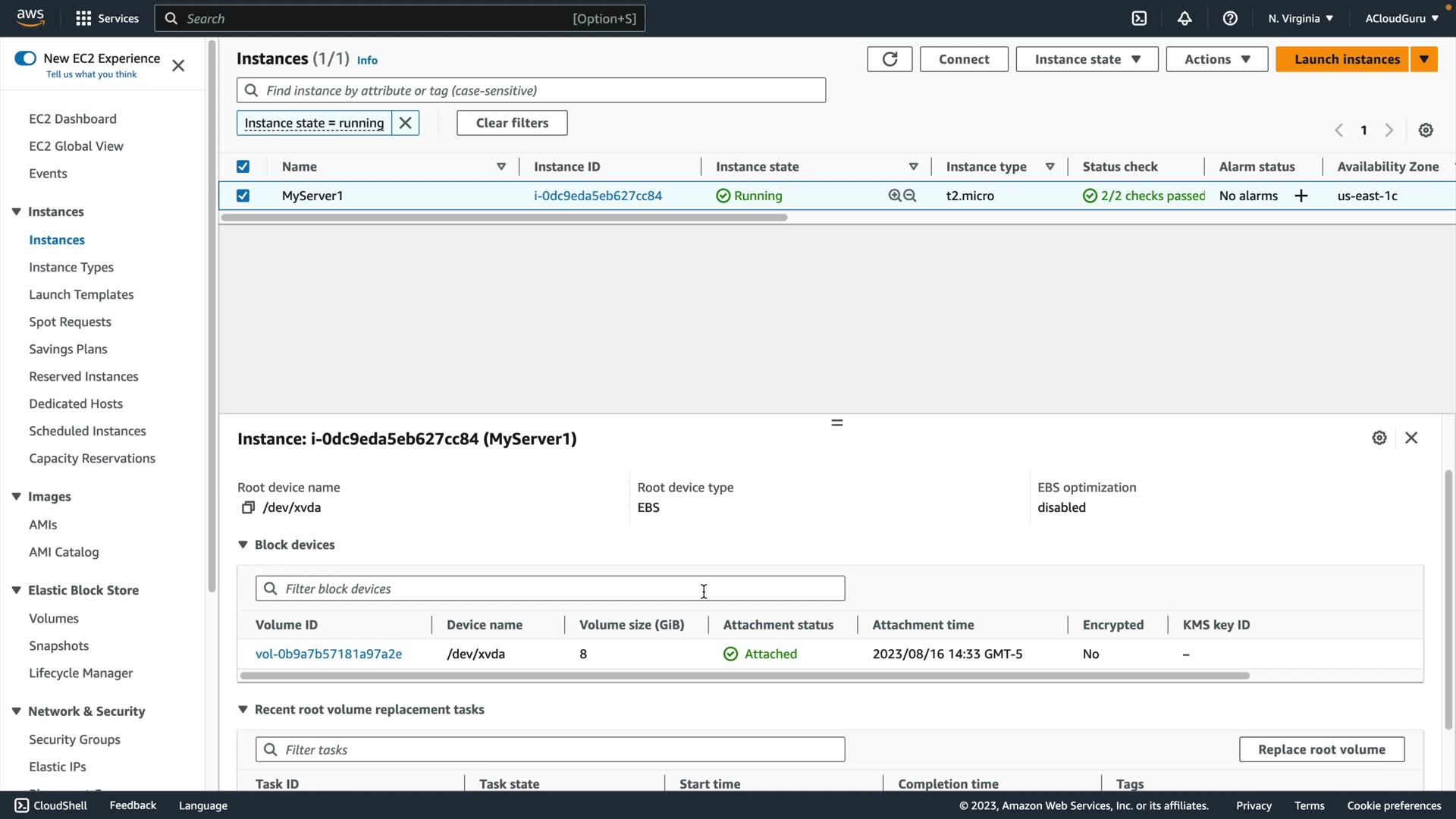Open Security Groups in the sidebar
The height and width of the screenshot is (819, 1456).
(x=74, y=739)
